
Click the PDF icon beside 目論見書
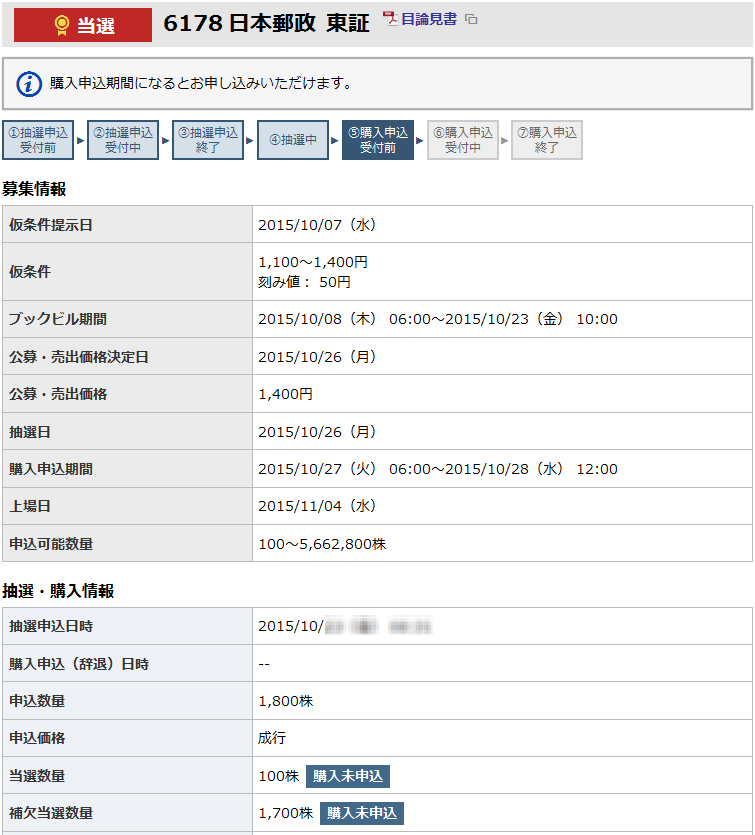[x=391, y=19]
